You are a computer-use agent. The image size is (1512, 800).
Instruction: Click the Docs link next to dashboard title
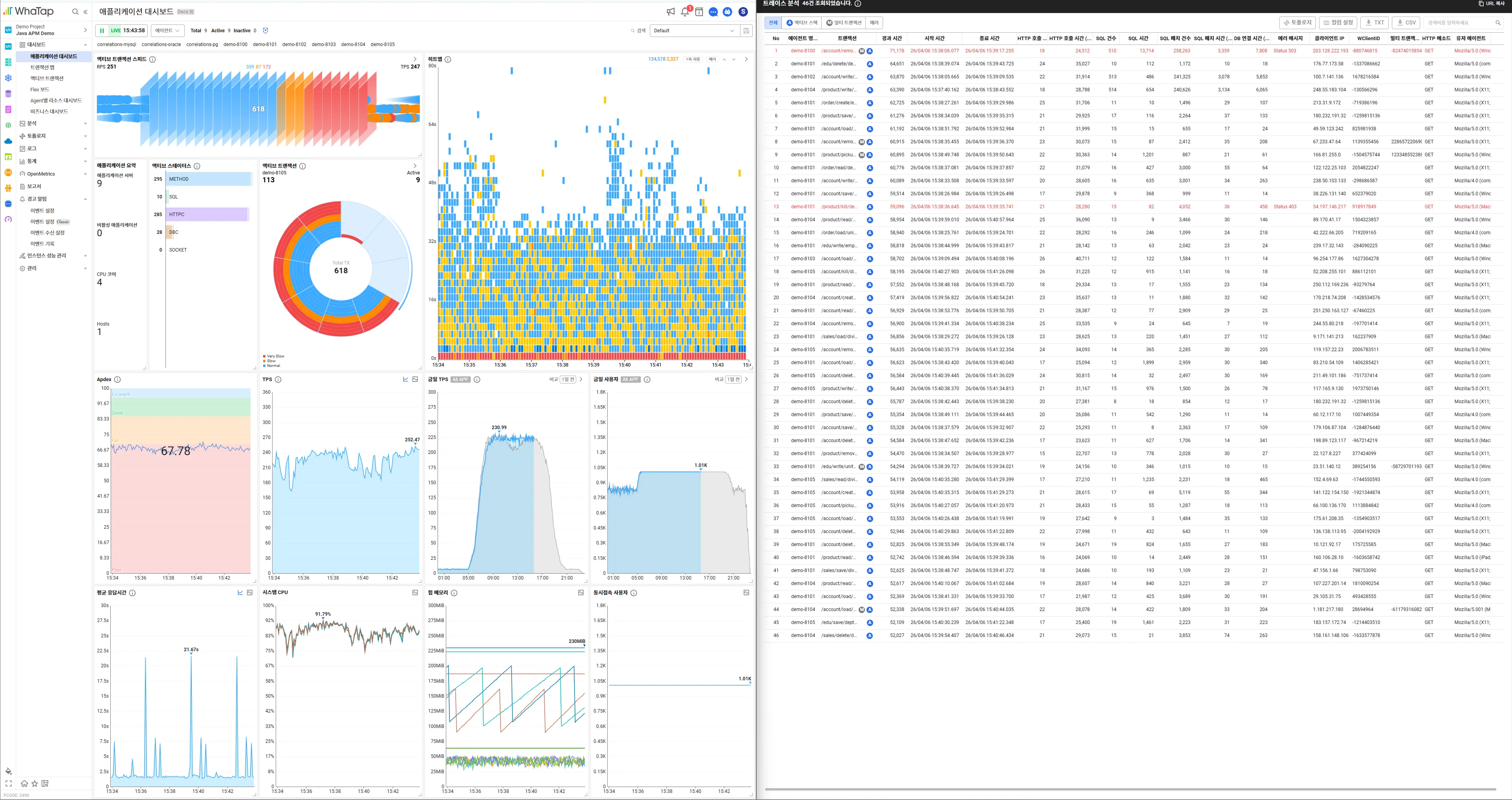pos(186,12)
